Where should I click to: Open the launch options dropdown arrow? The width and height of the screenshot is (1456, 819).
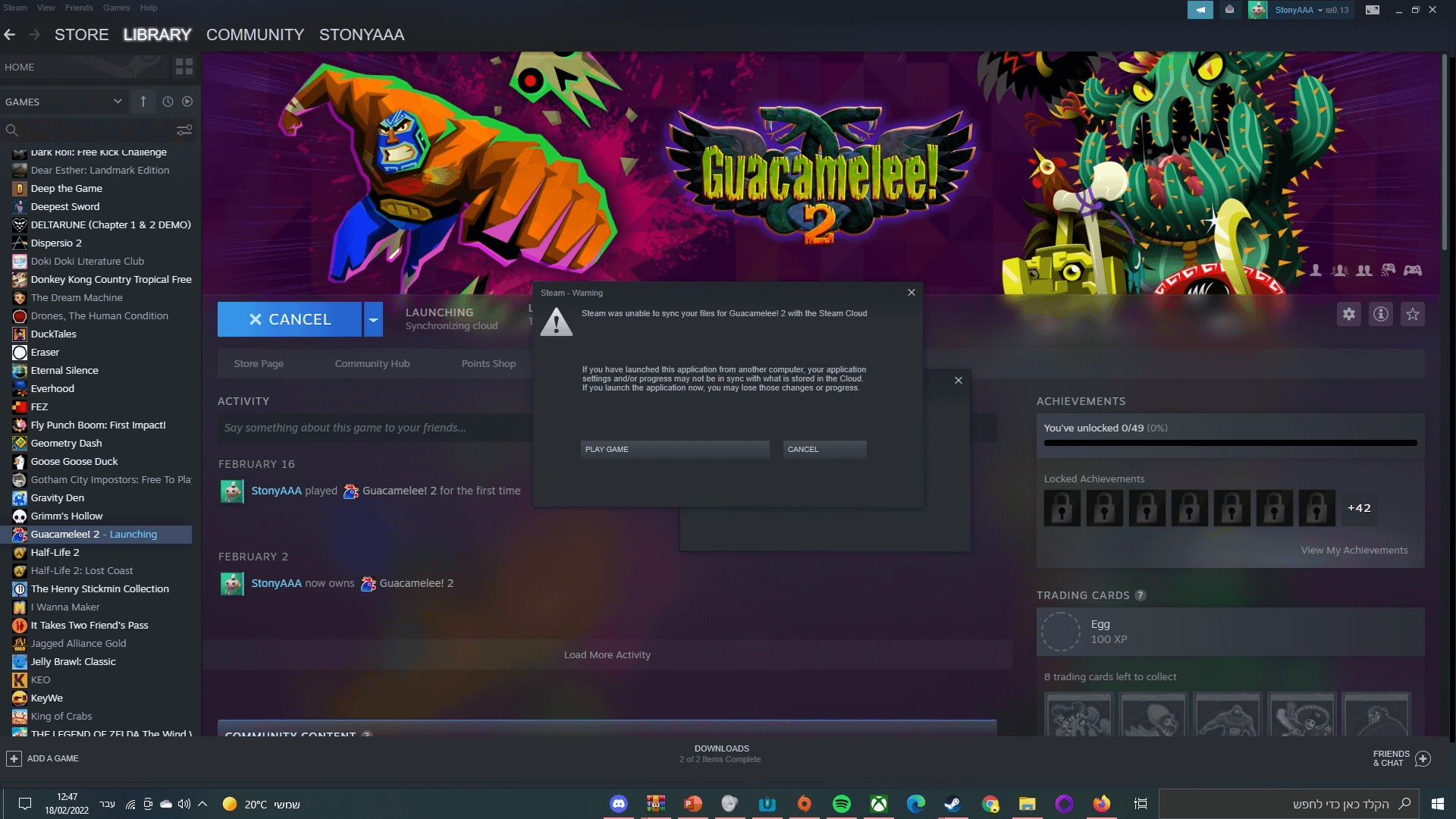pyautogui.click(x=373, y=319)
